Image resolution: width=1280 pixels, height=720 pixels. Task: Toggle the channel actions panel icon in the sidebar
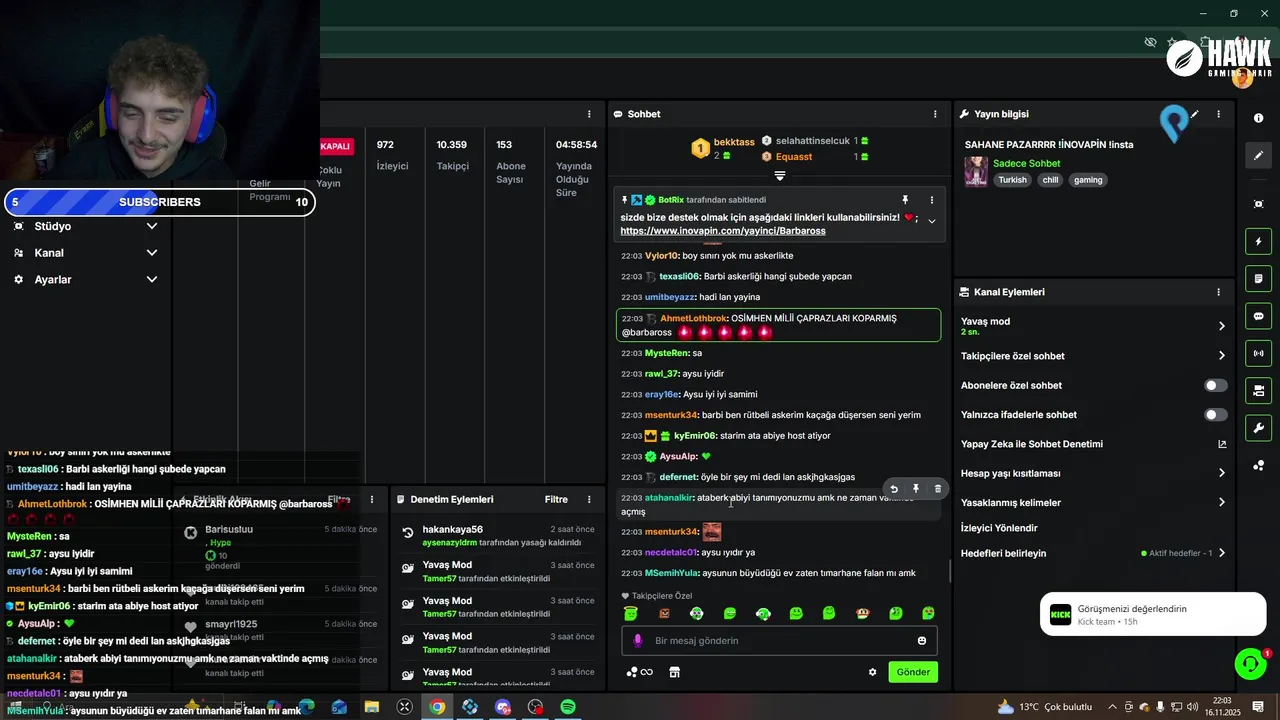pos(1258,390)
